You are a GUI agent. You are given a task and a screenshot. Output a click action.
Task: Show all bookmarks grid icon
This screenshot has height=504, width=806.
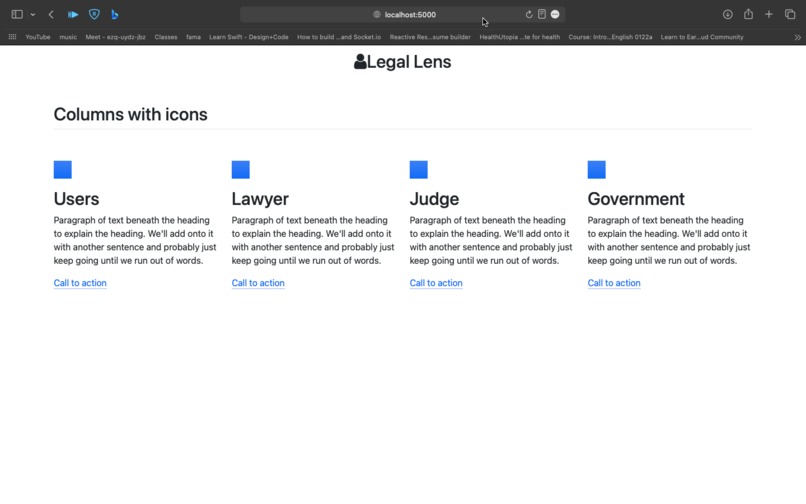[12, 37]
